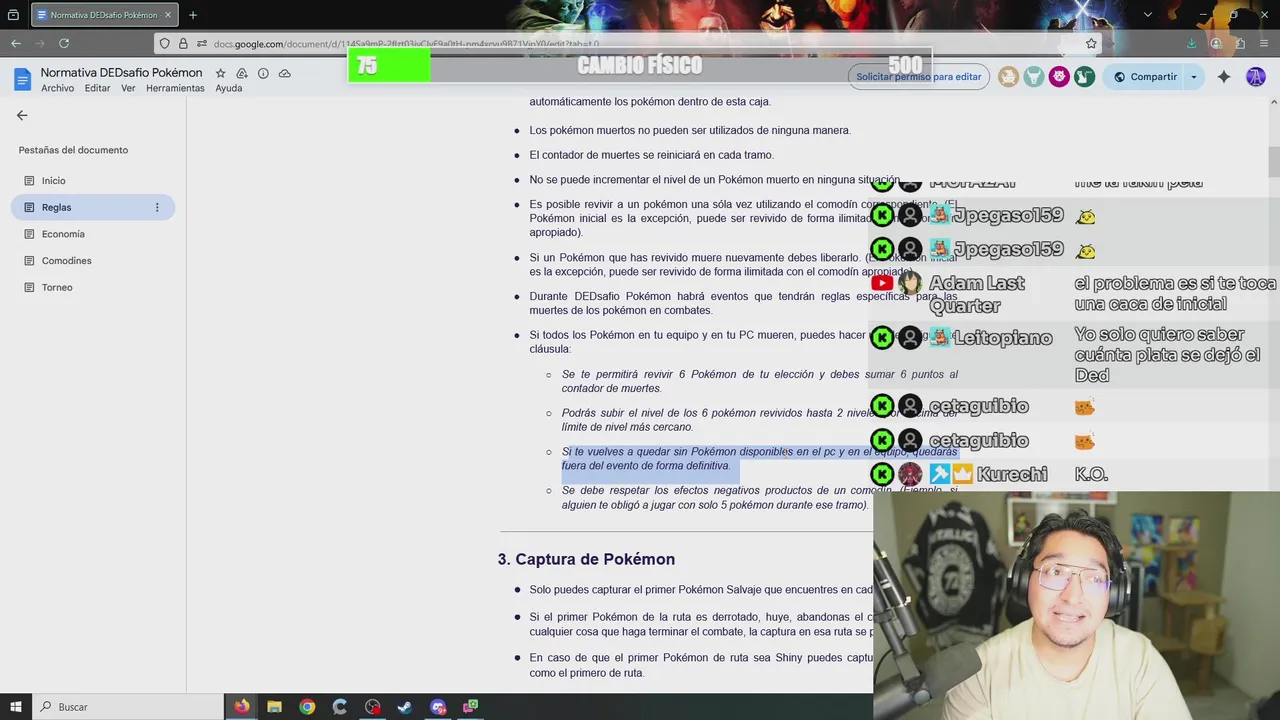Open OBS Studio from the taskbar
1280x720 pixels.
(373, 707)
